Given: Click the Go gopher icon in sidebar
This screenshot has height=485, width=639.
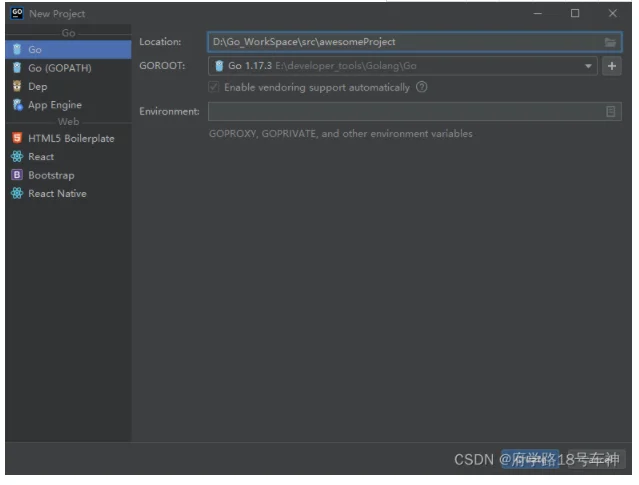Looking at the screenshot, I should [17, 49].
